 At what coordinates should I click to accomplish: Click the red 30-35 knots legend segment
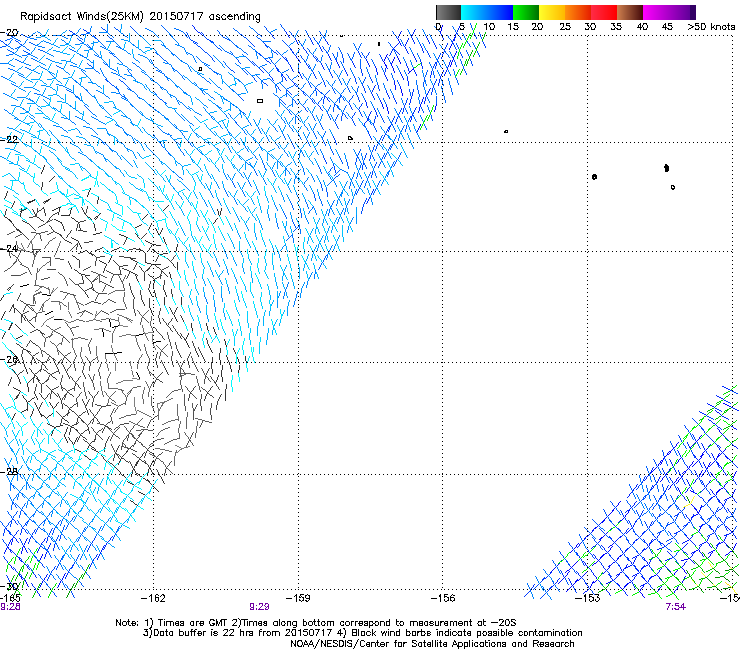(x=604, y=12)
